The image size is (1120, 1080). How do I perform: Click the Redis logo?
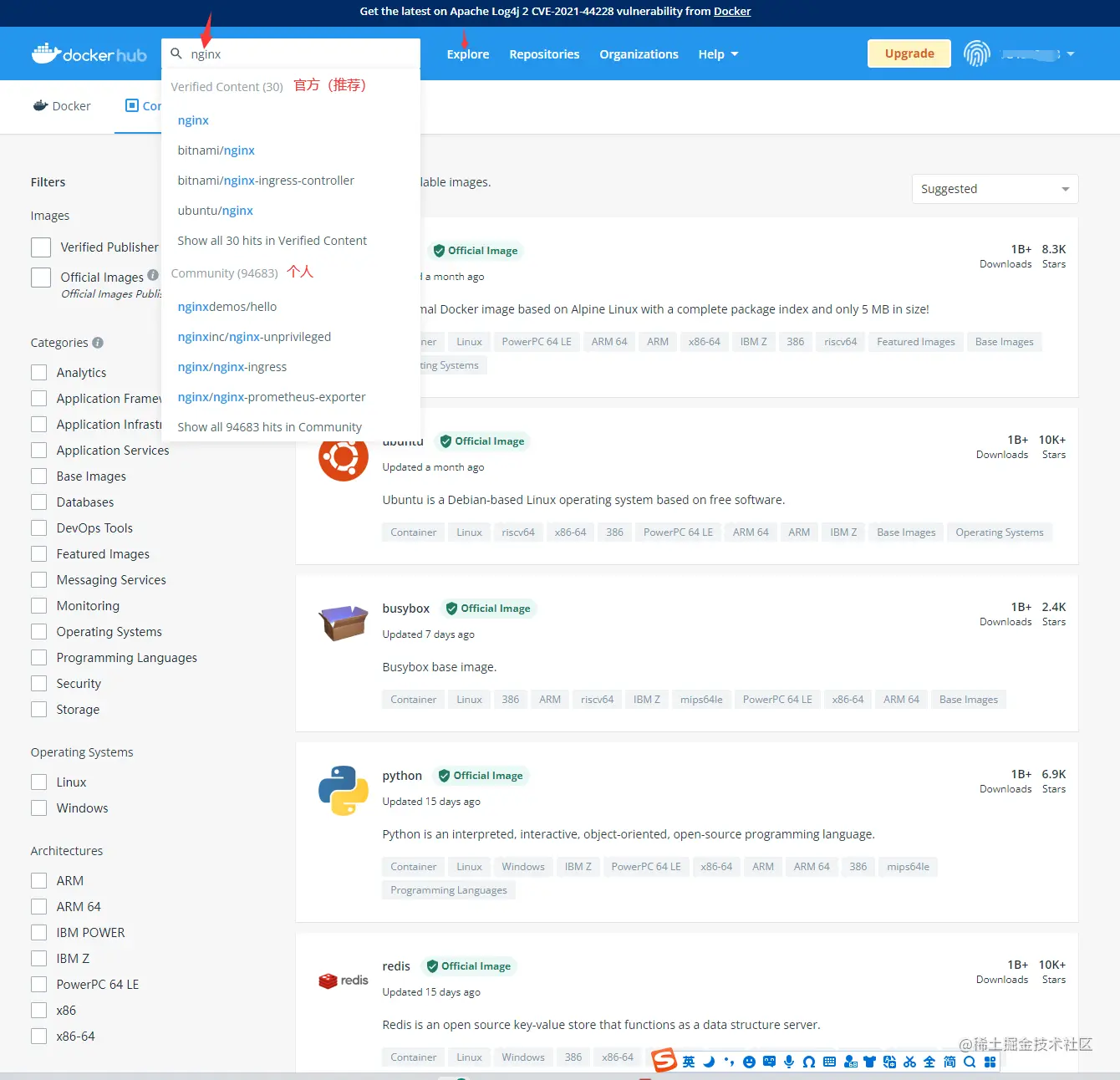[x=344, y=981]
